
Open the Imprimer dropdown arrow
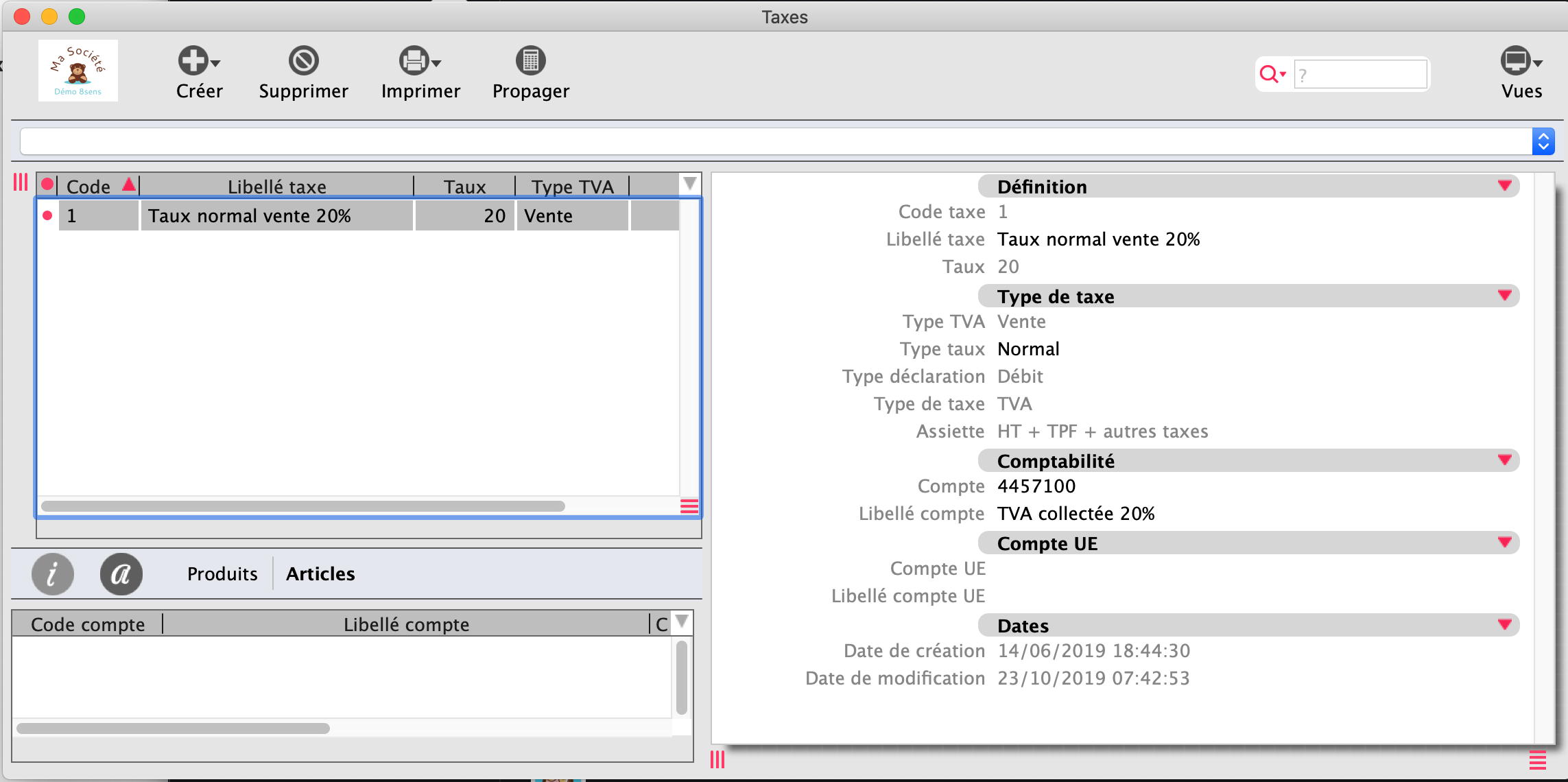coord(436,63)
